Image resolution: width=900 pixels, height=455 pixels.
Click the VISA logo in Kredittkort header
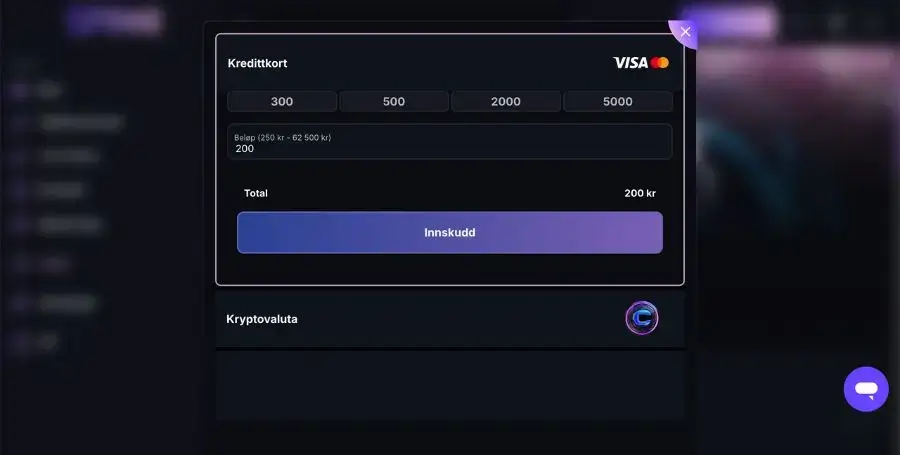[630, 63]
